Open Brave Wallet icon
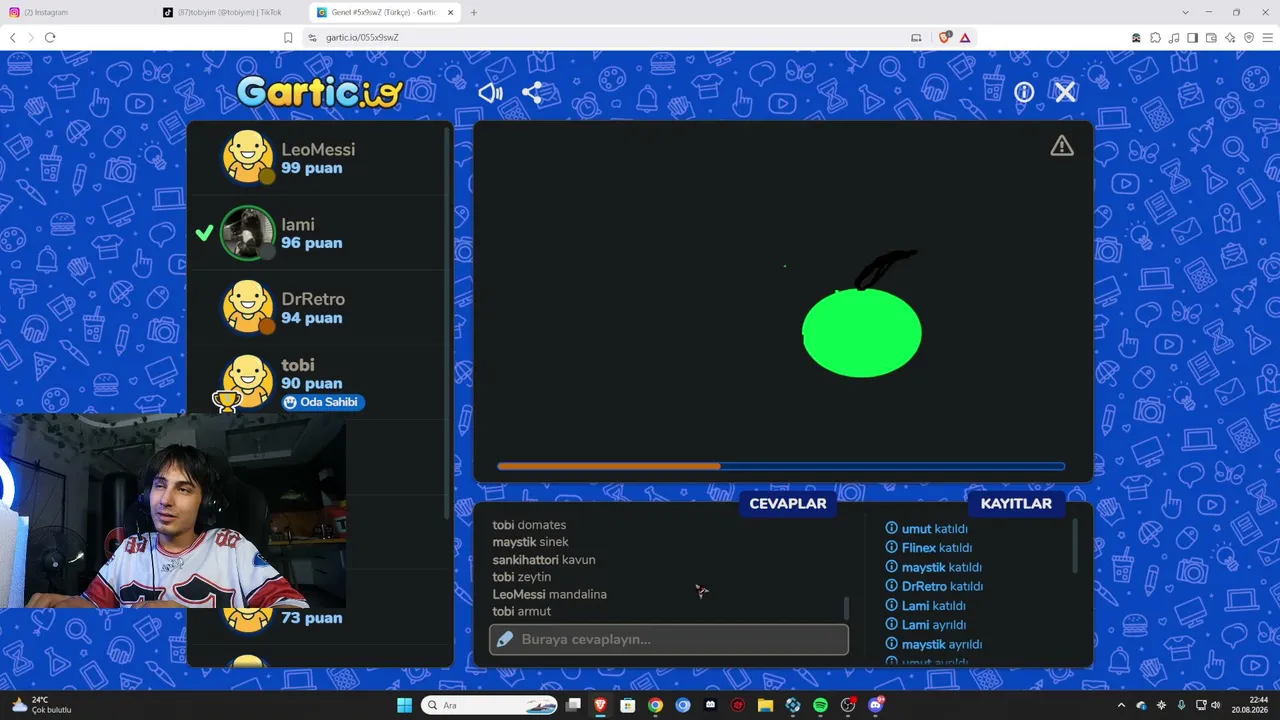This screenshot has width=1280, height=720. pyautogui.click(x=1211, y=37)
